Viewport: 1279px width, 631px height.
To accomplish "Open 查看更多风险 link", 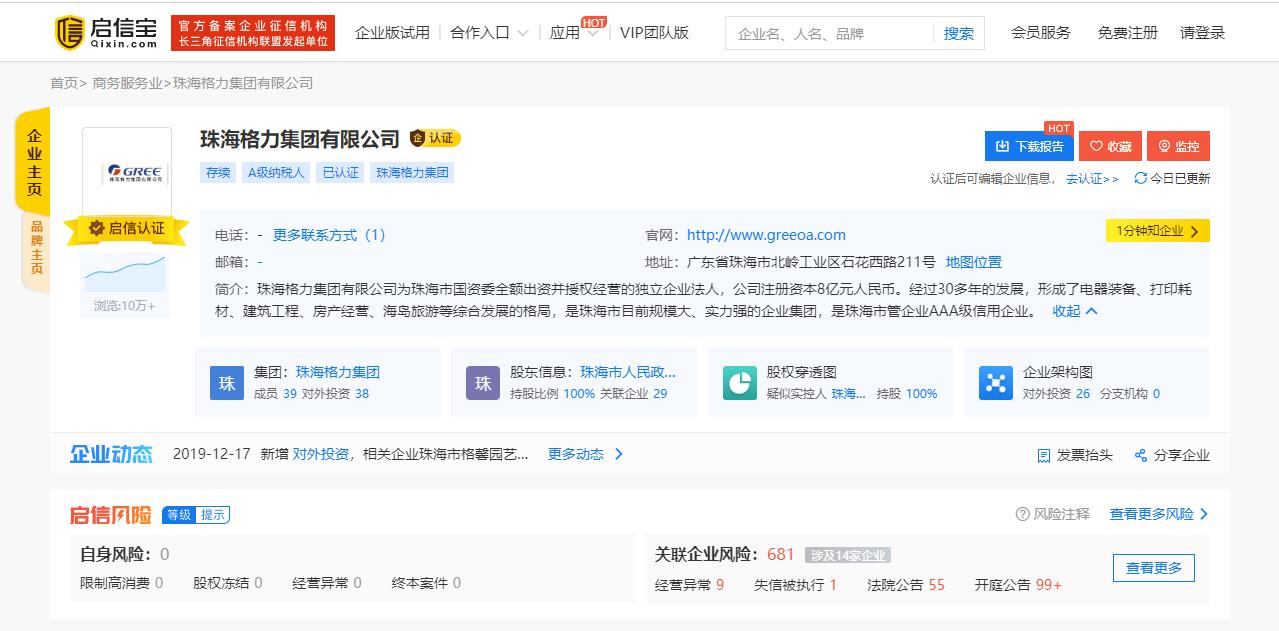I will coord(1159,514).
